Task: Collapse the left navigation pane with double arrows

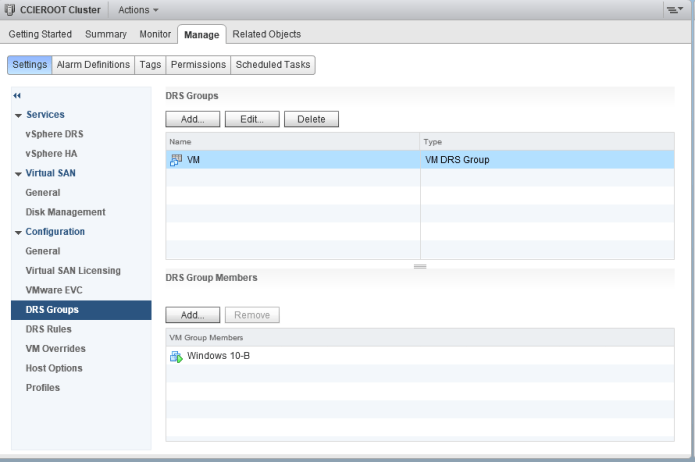Action: [x=17, y=95]
